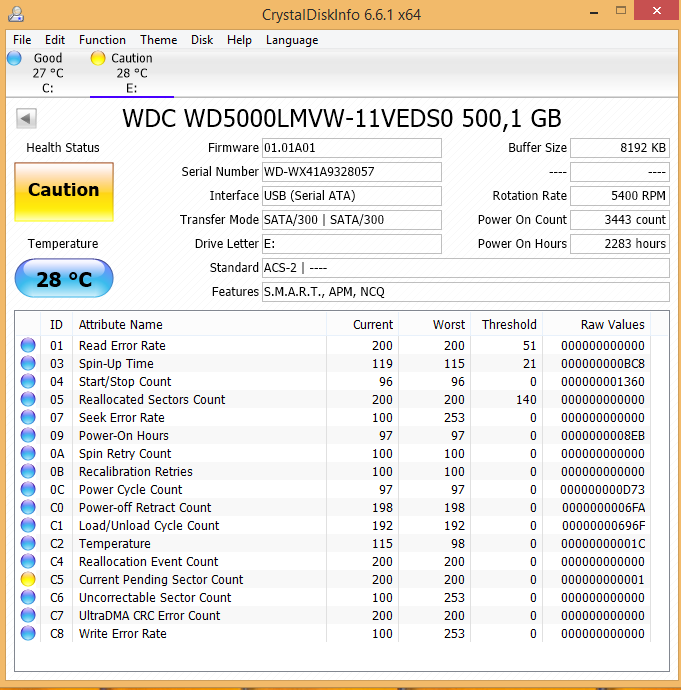Click raw value 000000000BC8 for Spin-Up Time
Viewport: 681px width, 690px height.
[603, 364]
